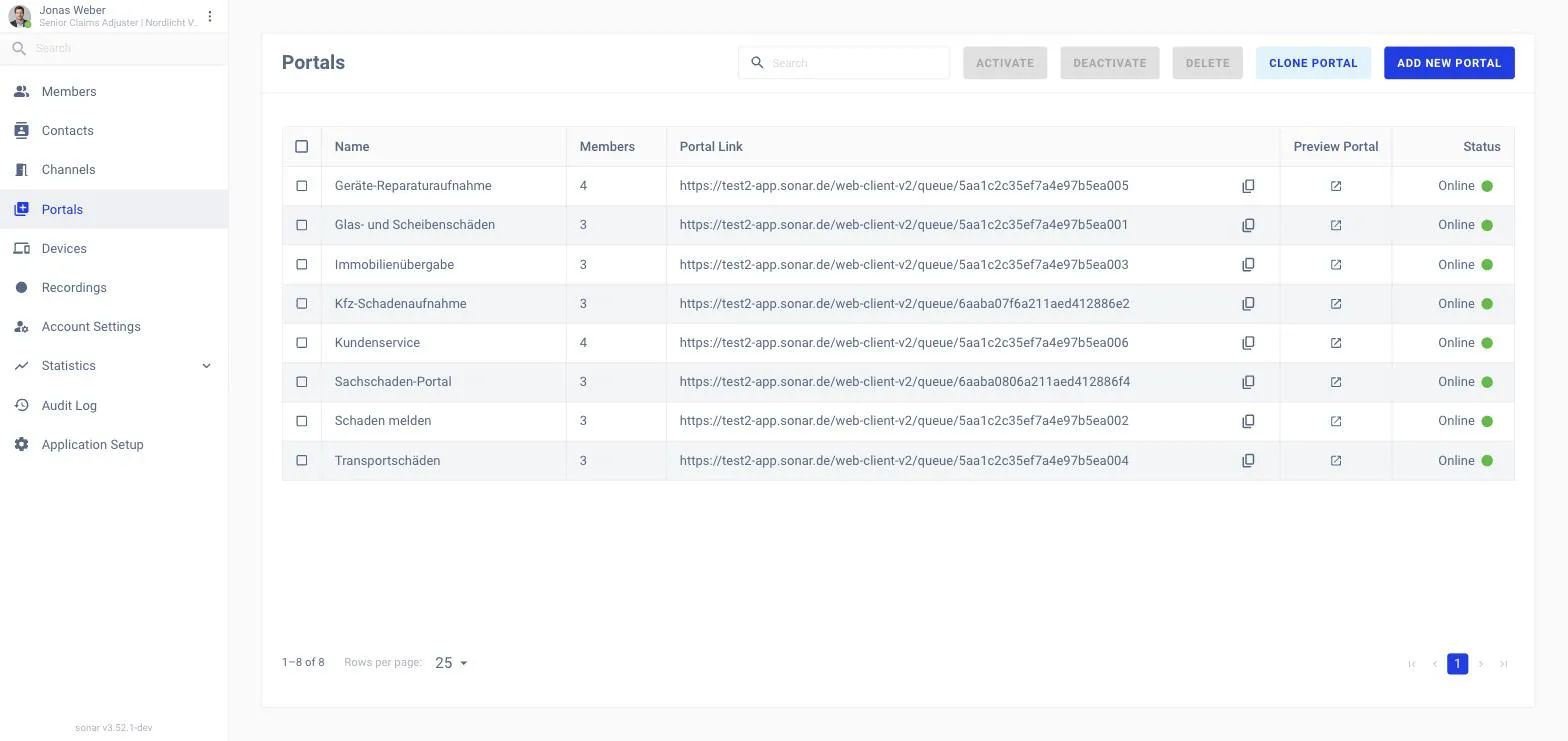
Task: Open preview of Glas- und Scheibenschäden portal
Action: pyautogui.click(x=1336, y=225)
